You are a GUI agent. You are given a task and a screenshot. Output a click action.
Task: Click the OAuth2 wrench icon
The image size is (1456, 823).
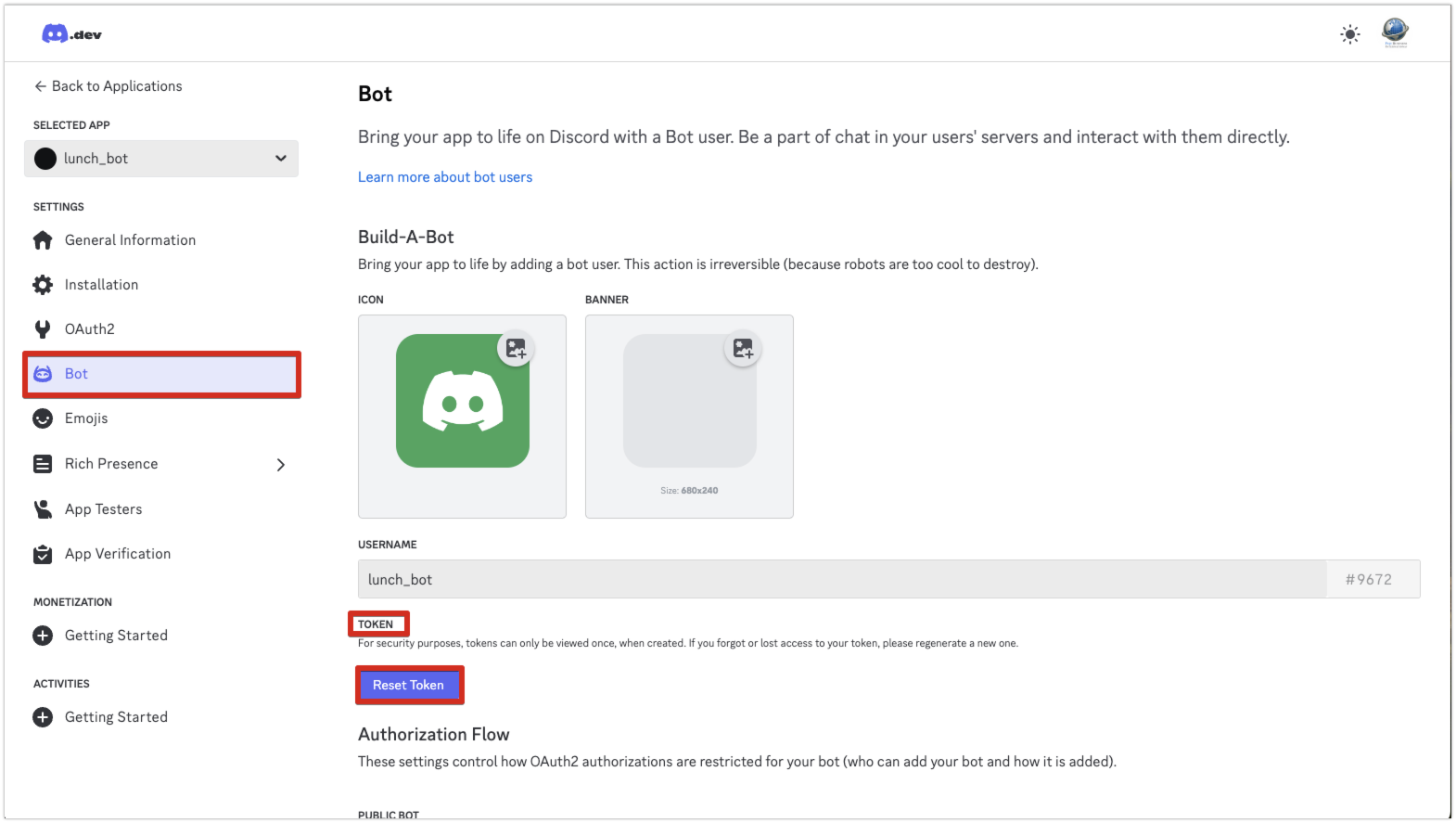43,329
